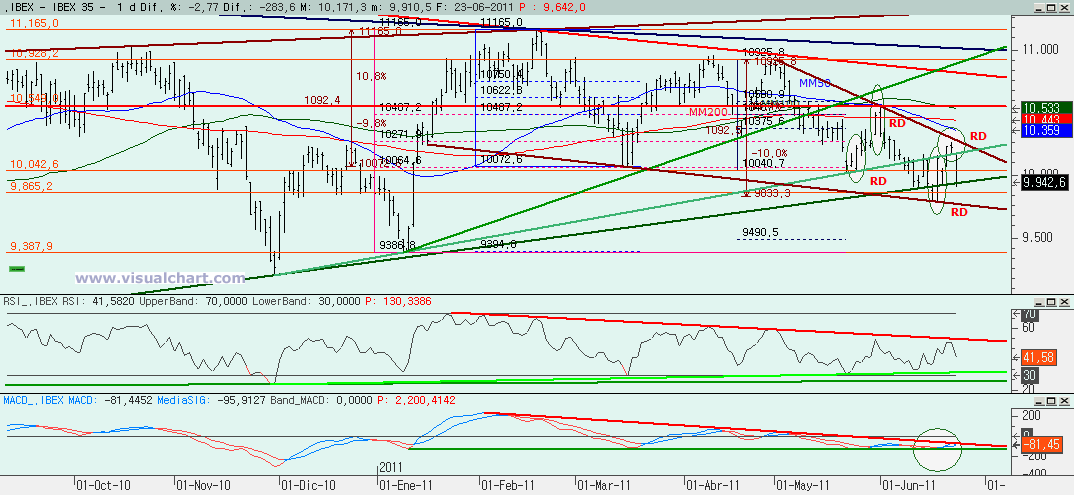
Task: Click the 01-Abr-11 date axis label
Action: click(x=712, y=485)
